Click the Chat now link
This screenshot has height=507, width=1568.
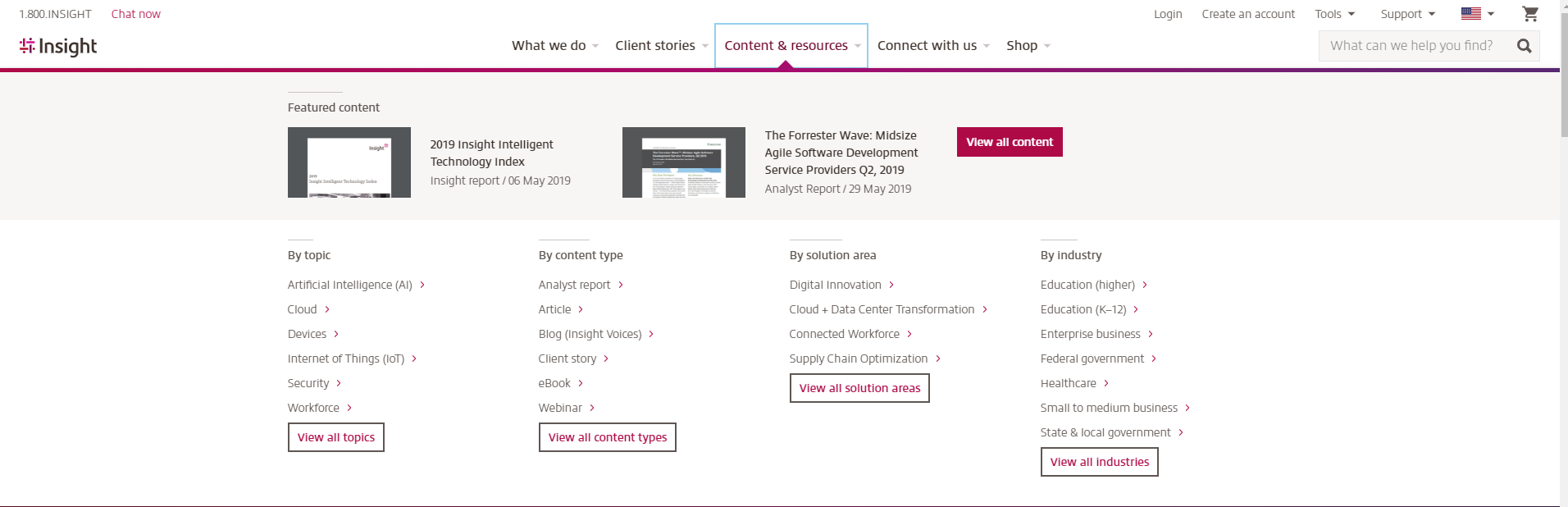(135, 14)
